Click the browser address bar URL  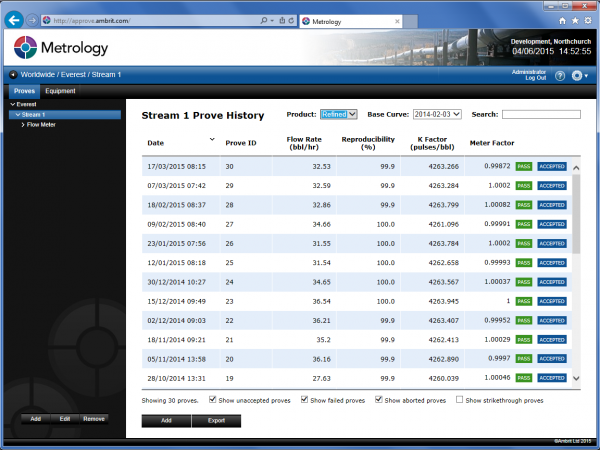click(x=92, y=21)
